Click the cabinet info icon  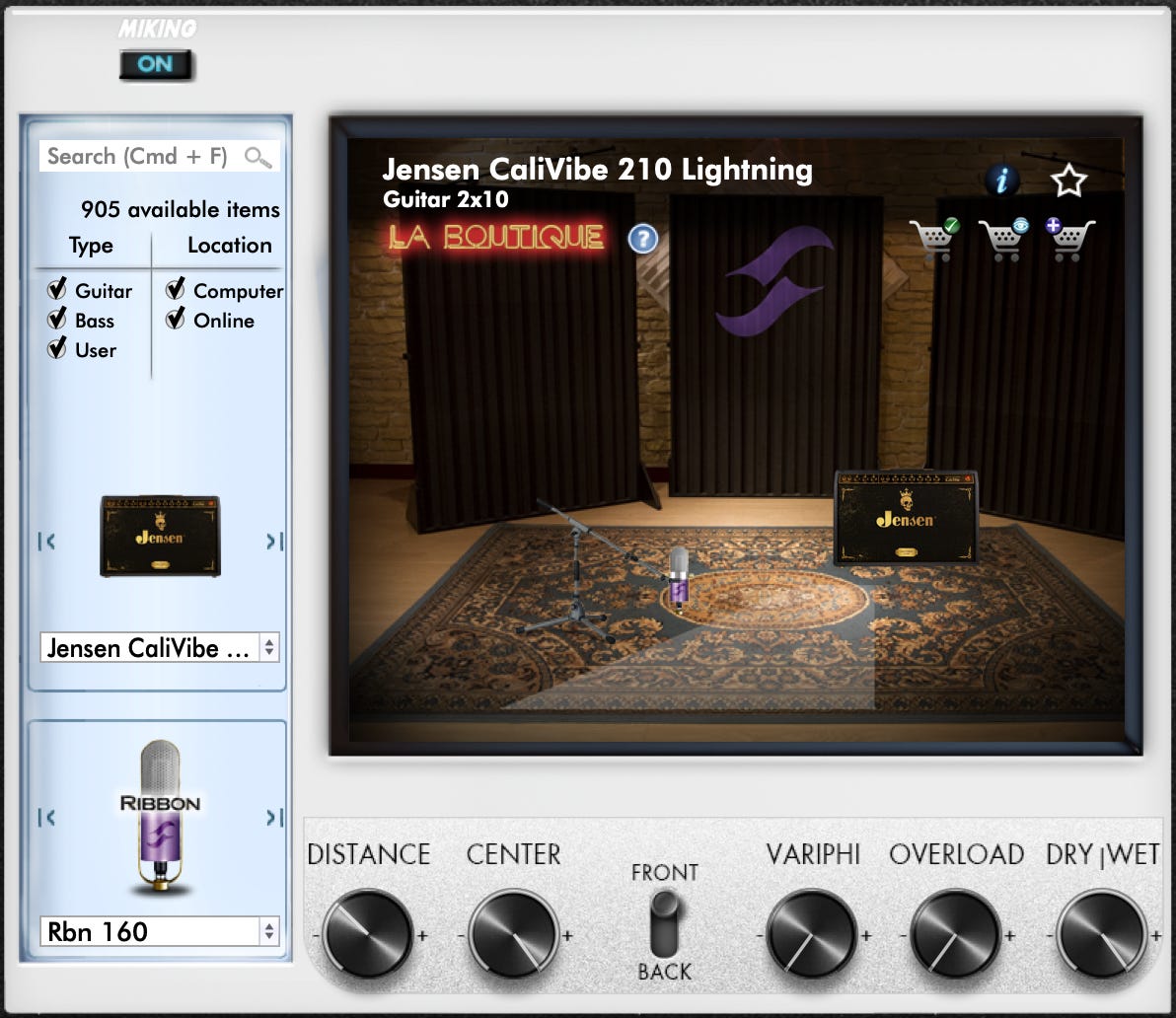point(1002,180)
